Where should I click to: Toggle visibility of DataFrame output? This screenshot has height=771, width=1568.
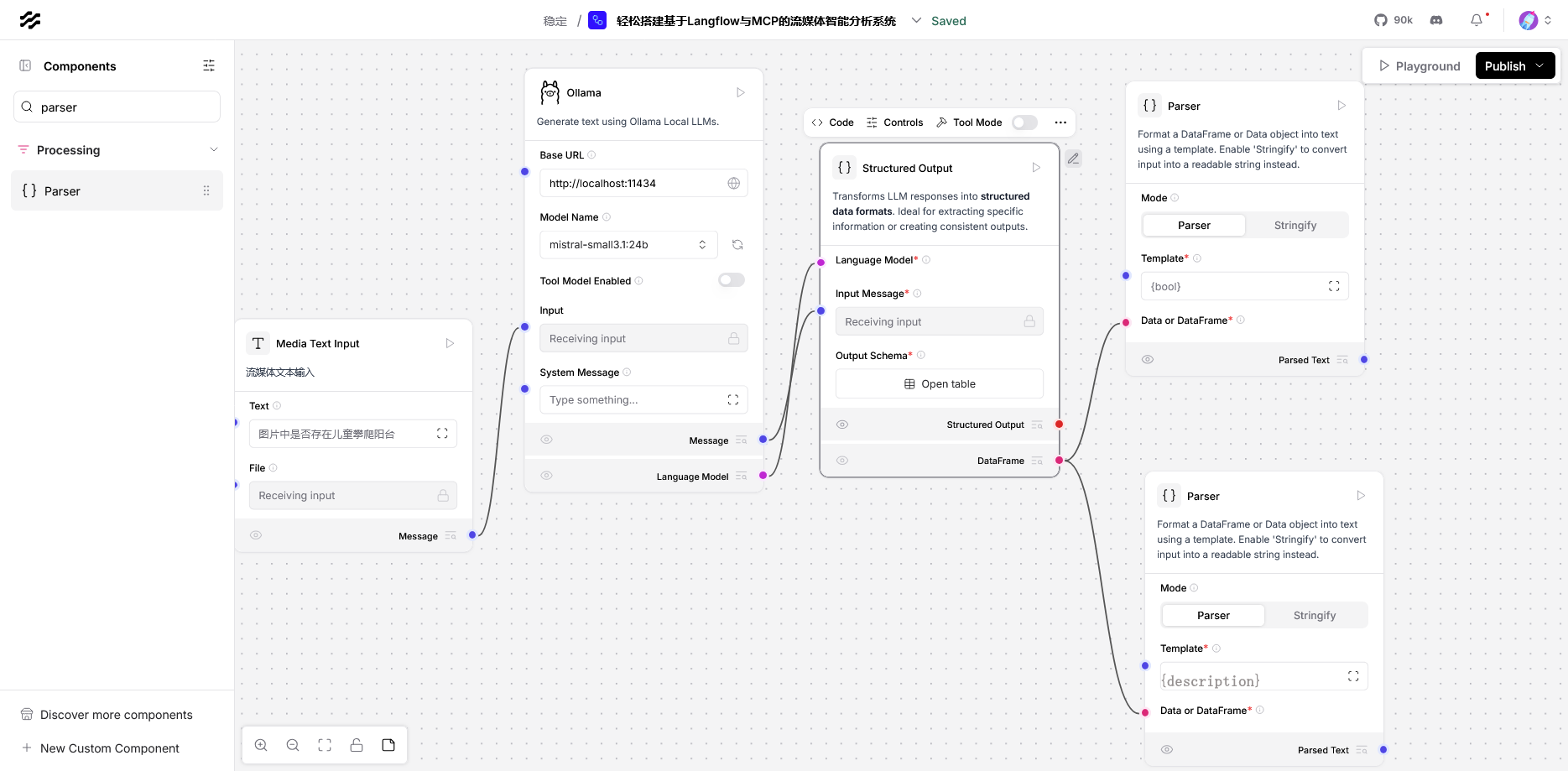point(842,461)
